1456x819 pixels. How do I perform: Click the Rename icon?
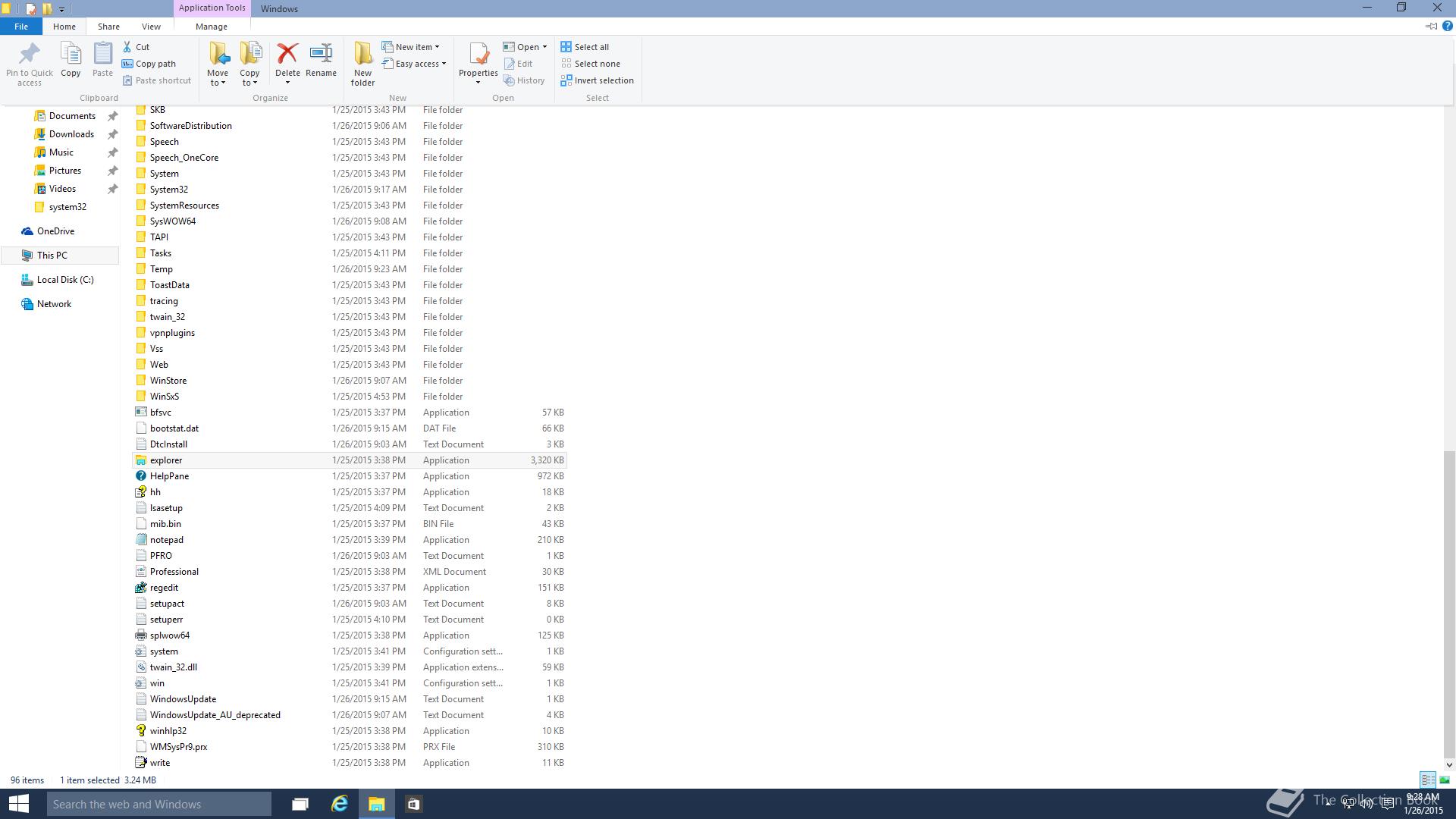(321, 53)
